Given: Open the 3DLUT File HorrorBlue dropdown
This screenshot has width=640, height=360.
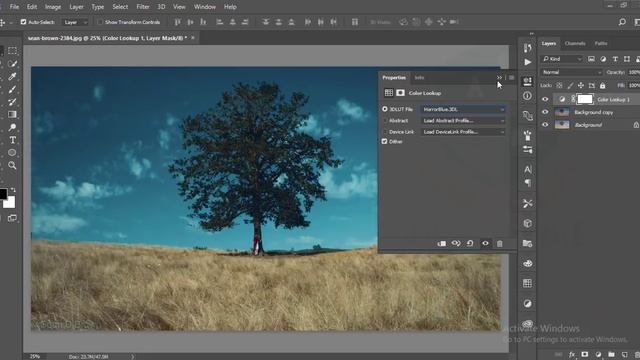Looking at the screenshot, I should (x=463, y=109).
